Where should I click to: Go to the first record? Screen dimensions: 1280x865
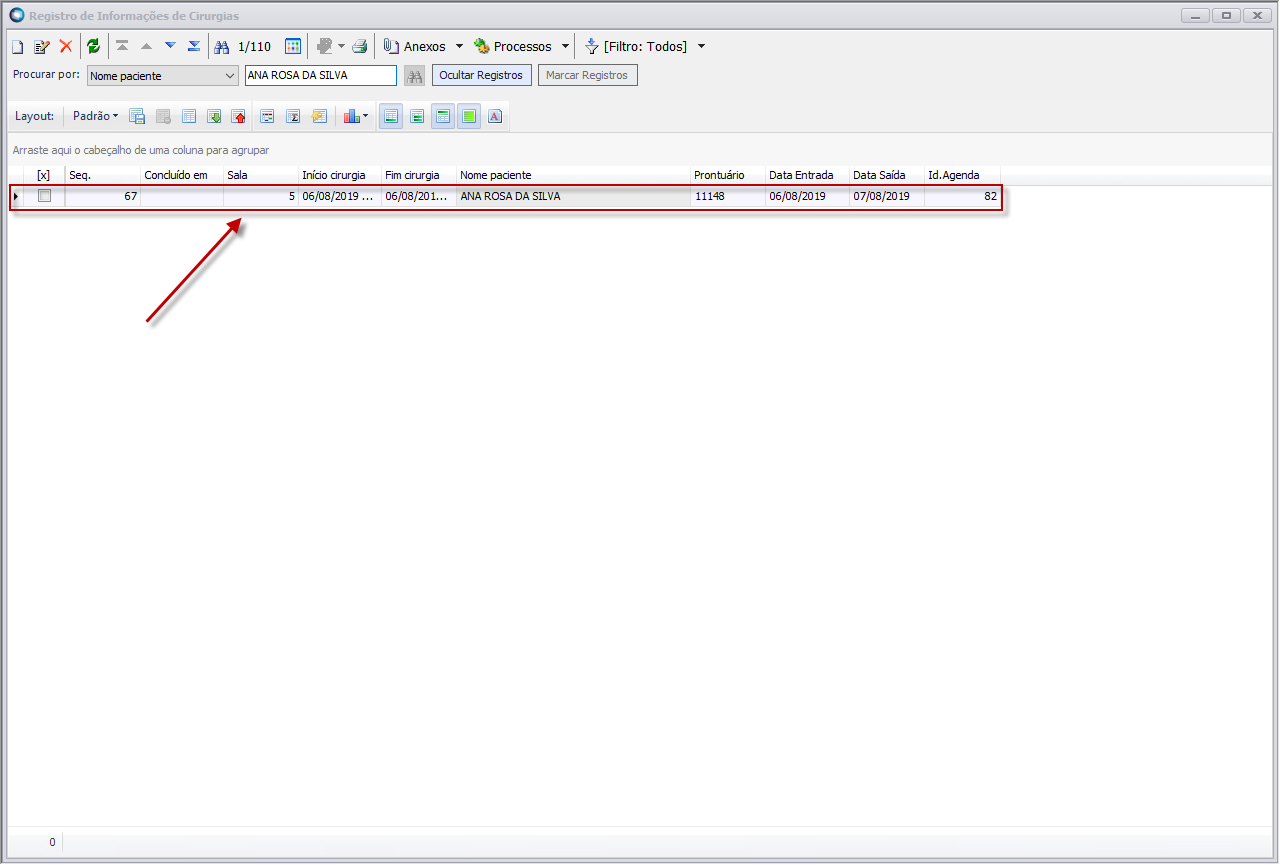[122, 46]
